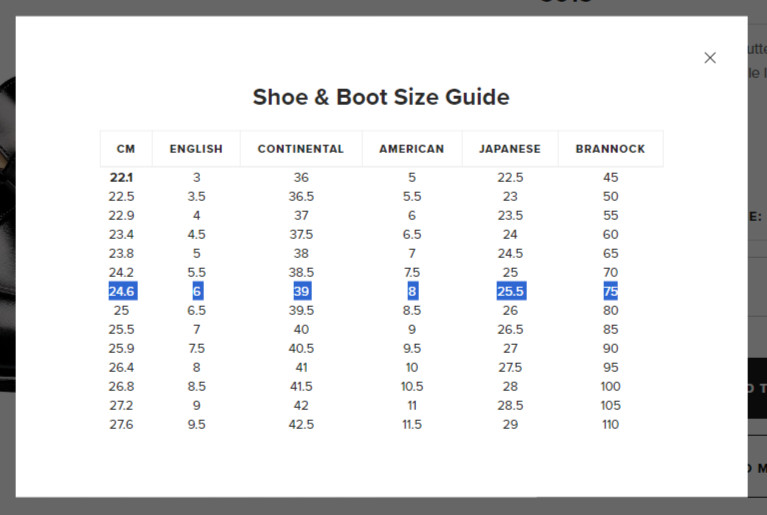Click the Japanese size 29 cell
Image resolution: width=767 pixels, height=515 pixels.
pos(510,424)
